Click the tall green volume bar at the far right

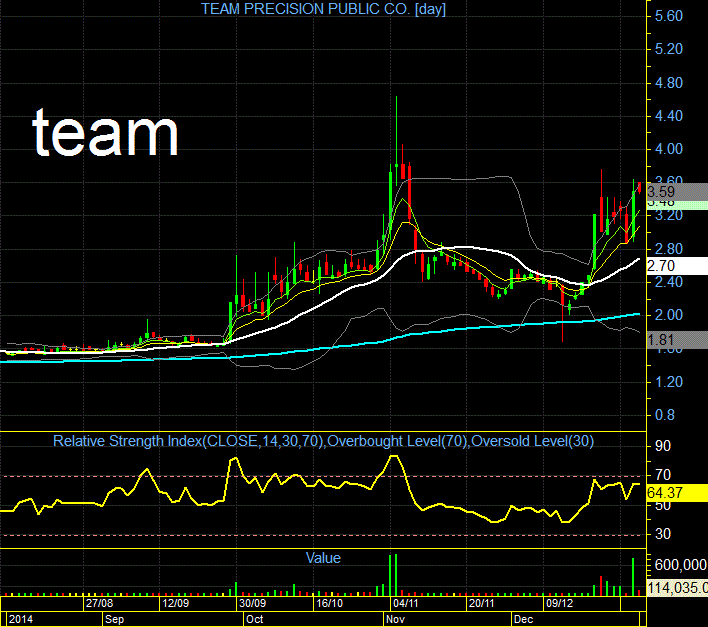click(x=633, y=577)
